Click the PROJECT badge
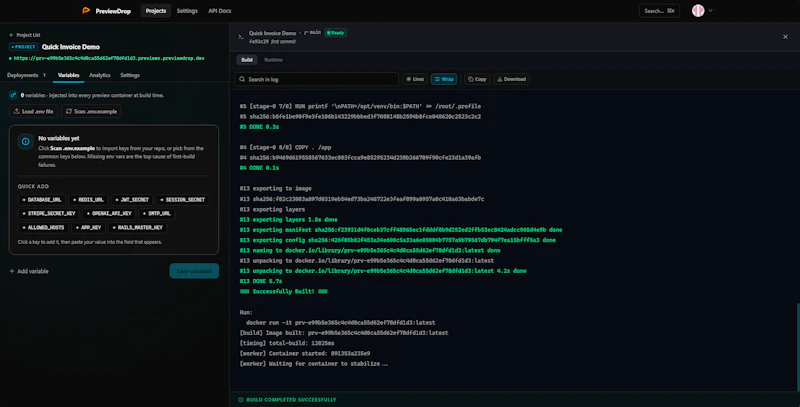This screenshot has width=800, height=407. point(23,46)
